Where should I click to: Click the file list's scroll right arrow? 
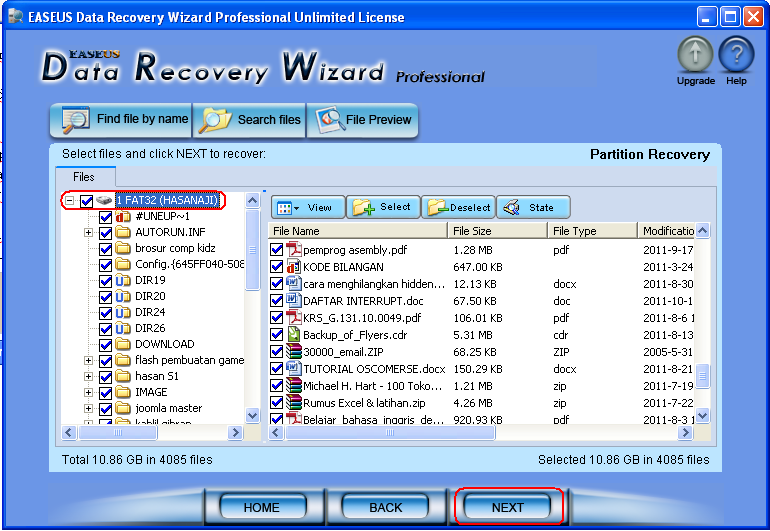coord(685,432)
